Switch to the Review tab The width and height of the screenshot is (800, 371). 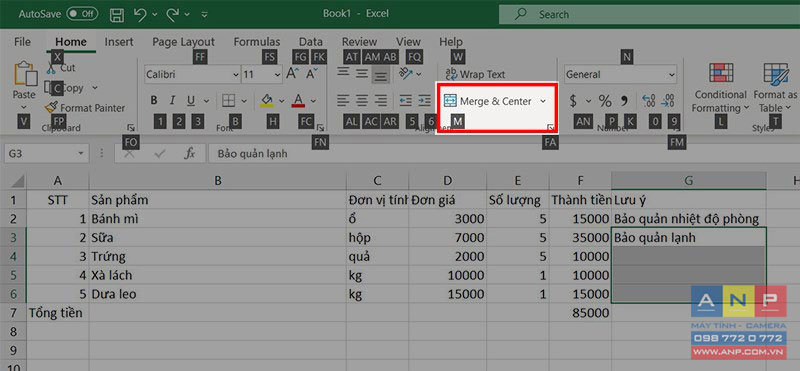click(x=359, y=42)
